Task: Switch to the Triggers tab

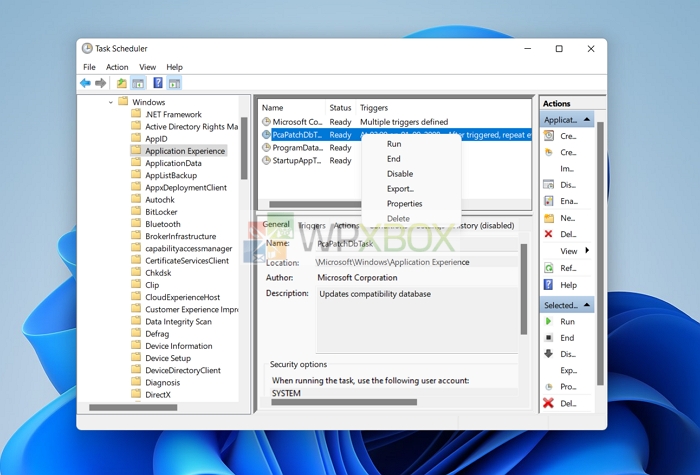Action: pyautogui.click(x=312, y=225)
